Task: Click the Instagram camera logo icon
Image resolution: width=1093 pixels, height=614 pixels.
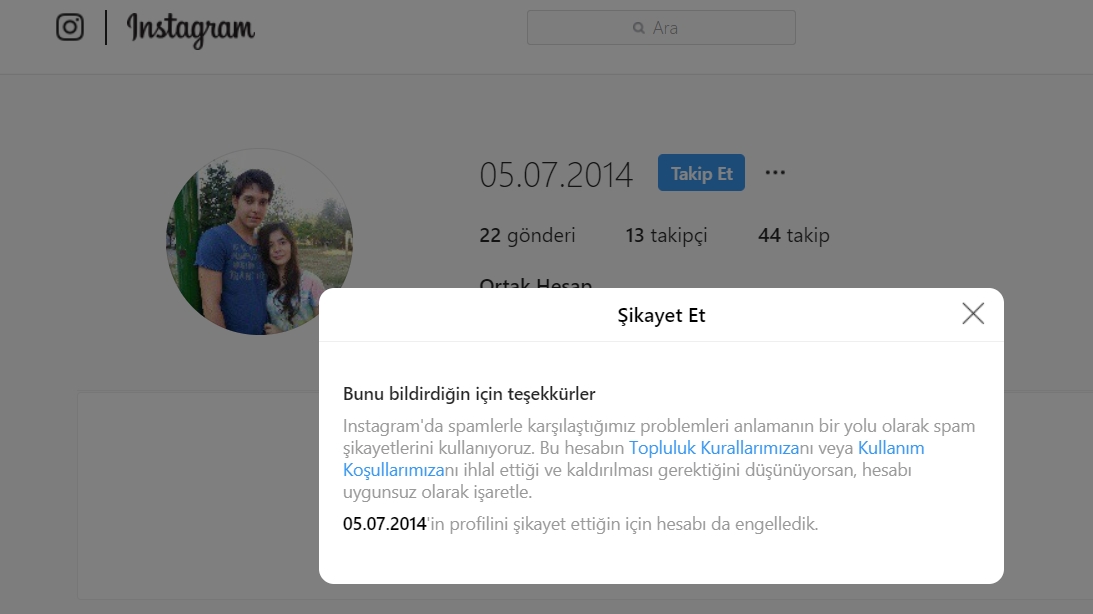Action: [x=70, y=27]
